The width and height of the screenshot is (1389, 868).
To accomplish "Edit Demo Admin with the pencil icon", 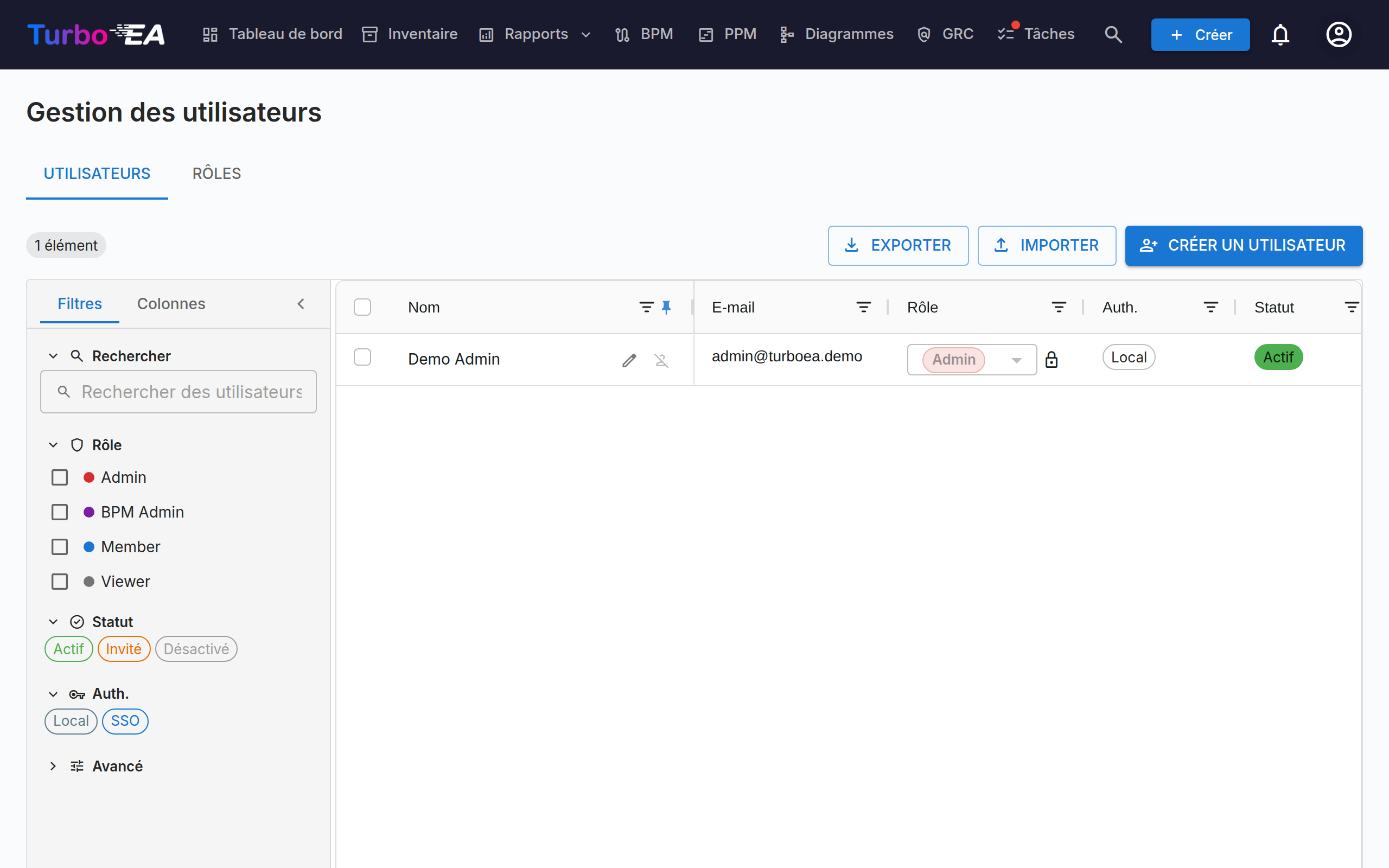I will point(629,360).
